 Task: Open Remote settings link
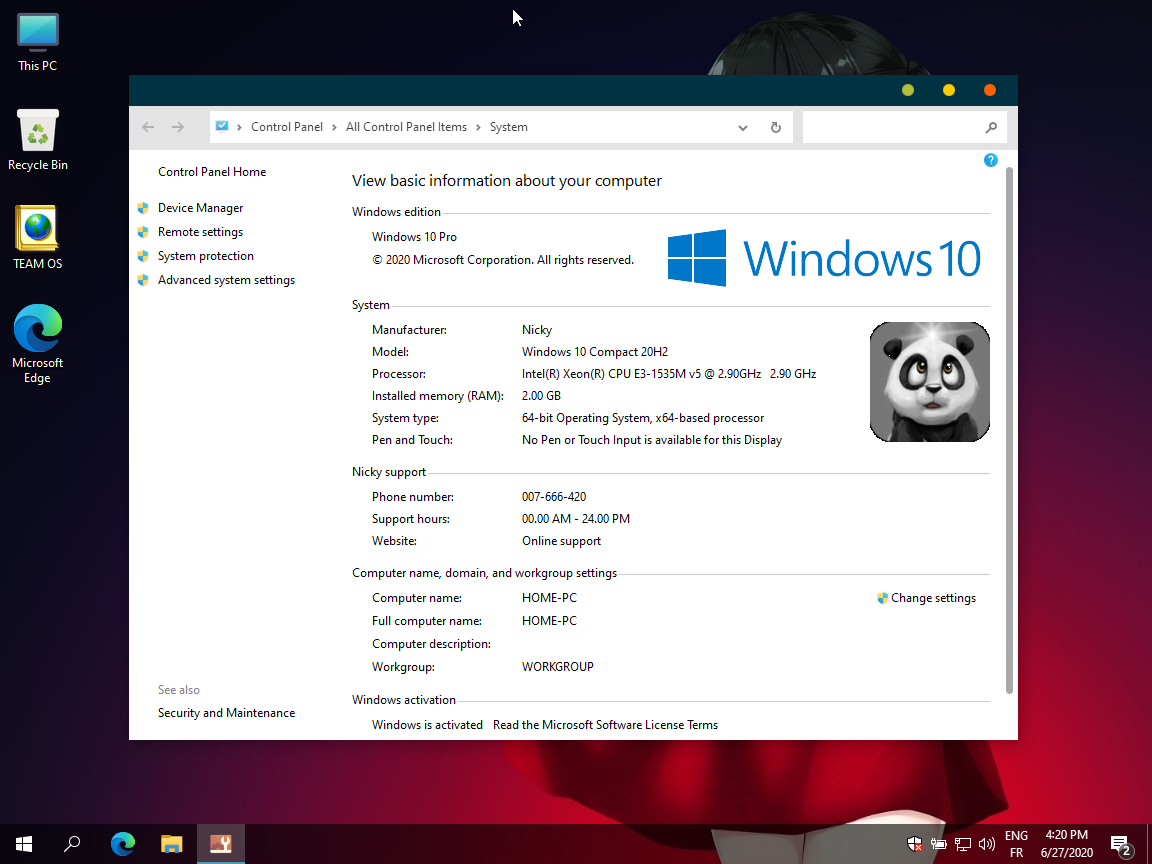(200, 232)
